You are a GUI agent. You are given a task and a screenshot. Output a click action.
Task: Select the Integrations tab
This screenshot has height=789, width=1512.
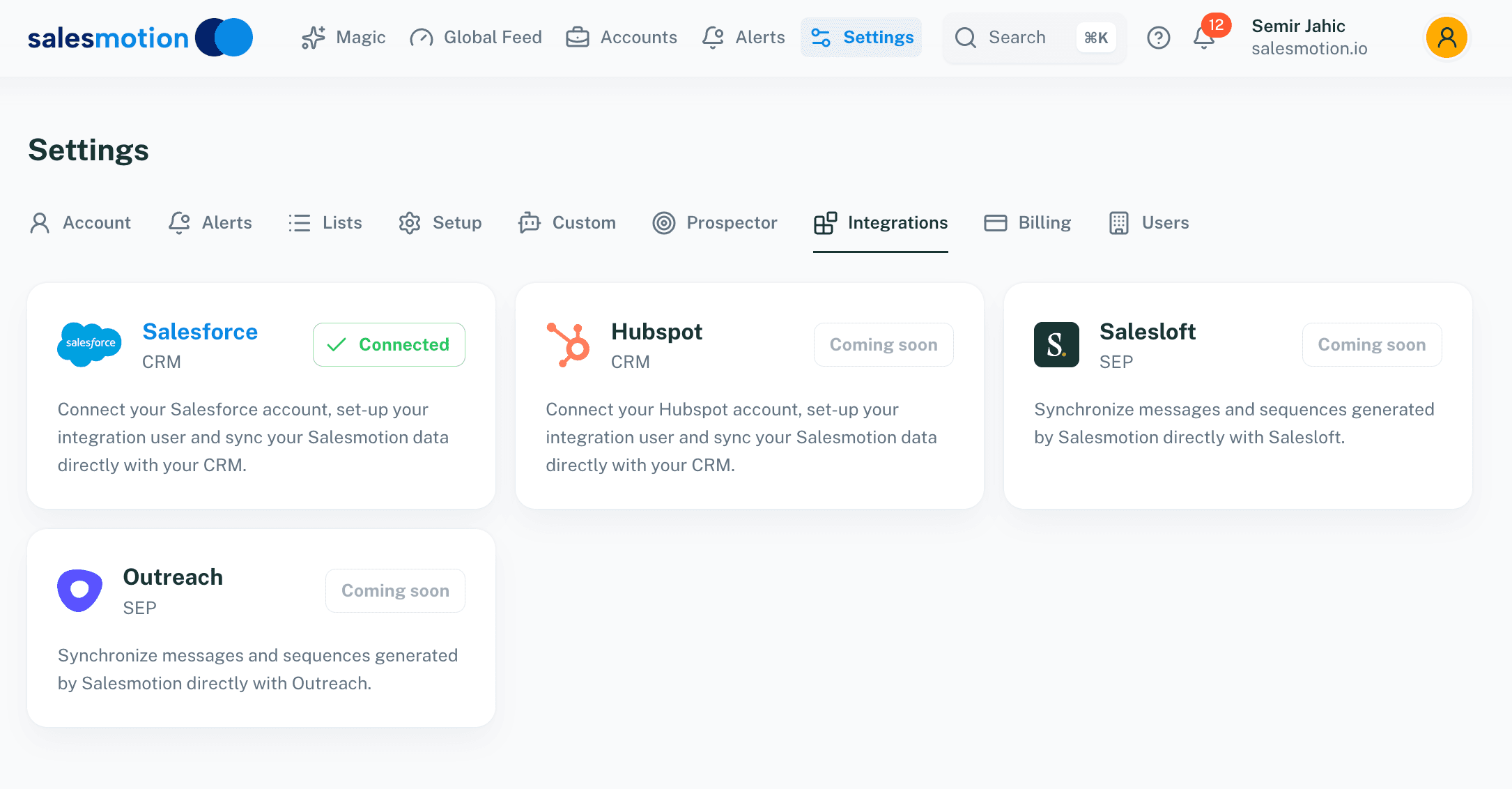(x=881, y=223)
